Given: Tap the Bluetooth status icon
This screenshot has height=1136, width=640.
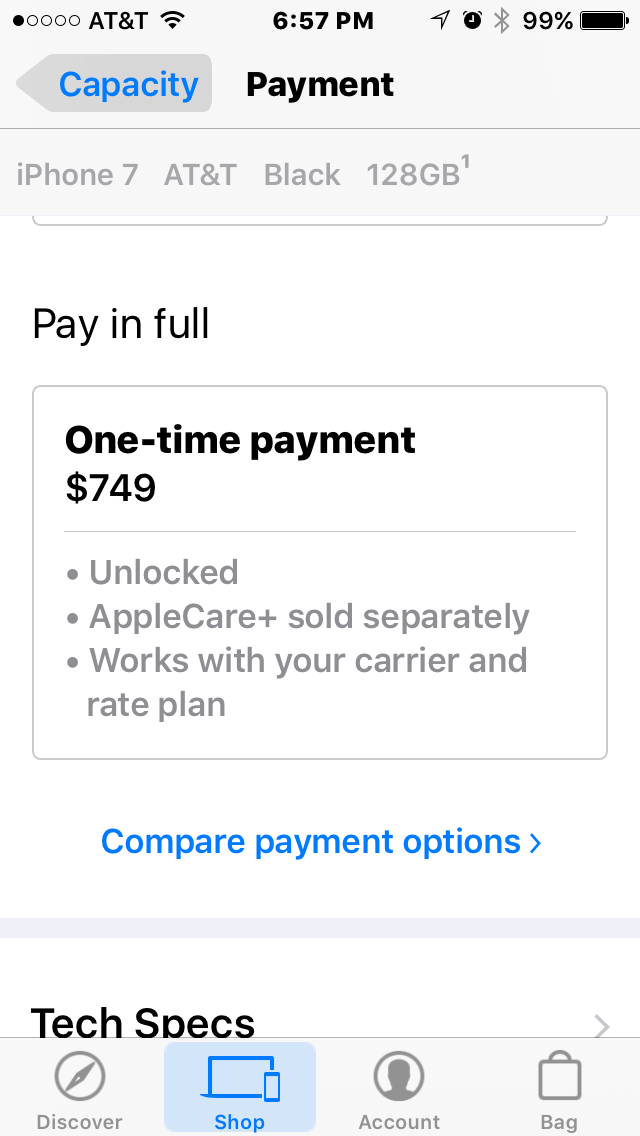Looking at the screenshot, I should (502, 20).
